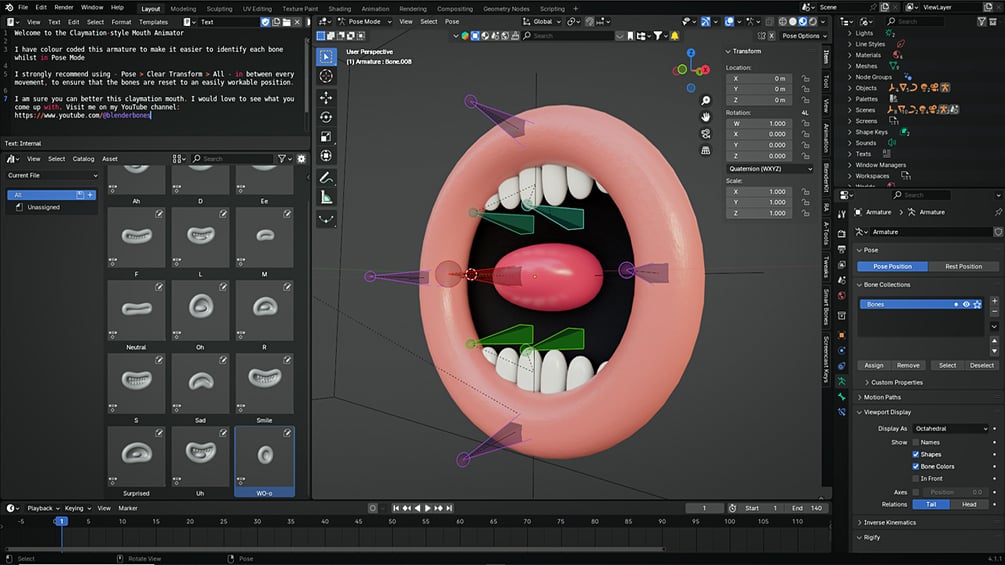Image resolution: width=1005 pixels, height=565 pixels.
Task: Click frame 50 on the timeline ruler
Action: click(x=392, y=521)
